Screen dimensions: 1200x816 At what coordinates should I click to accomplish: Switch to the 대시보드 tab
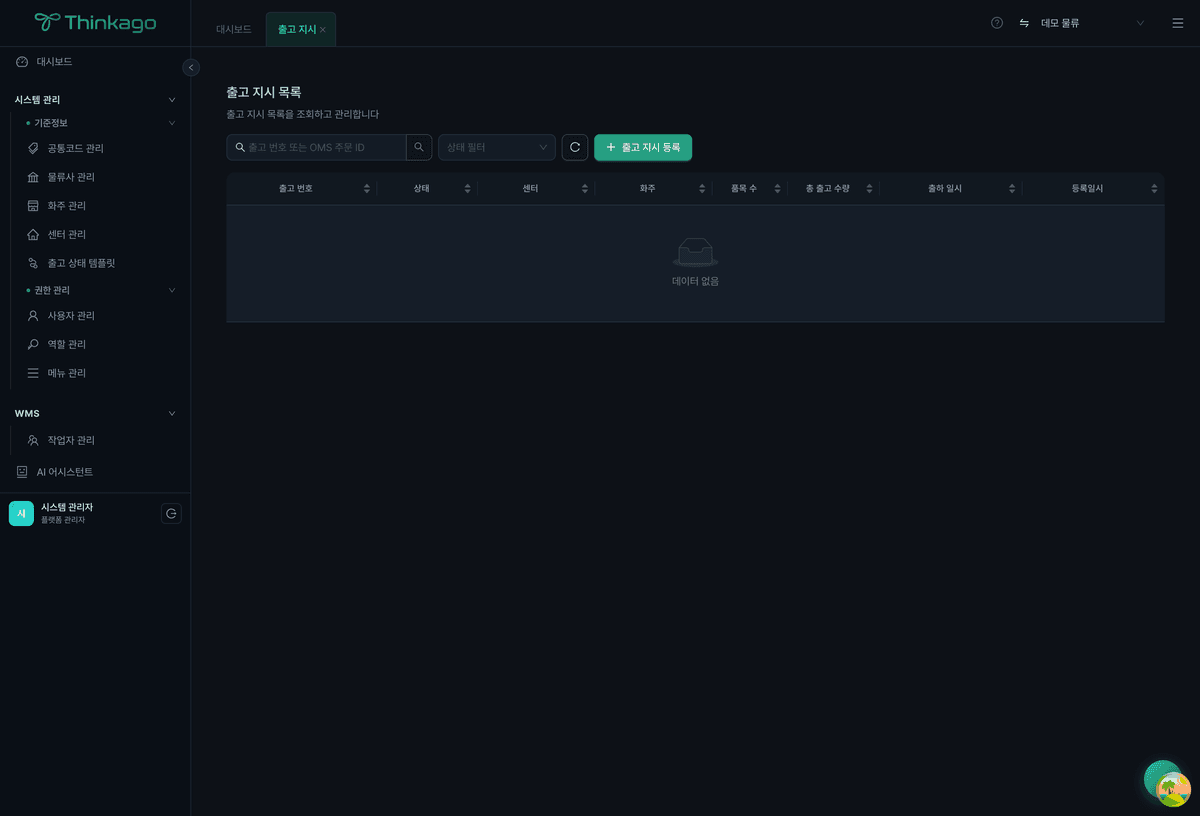tap(234, 30)
